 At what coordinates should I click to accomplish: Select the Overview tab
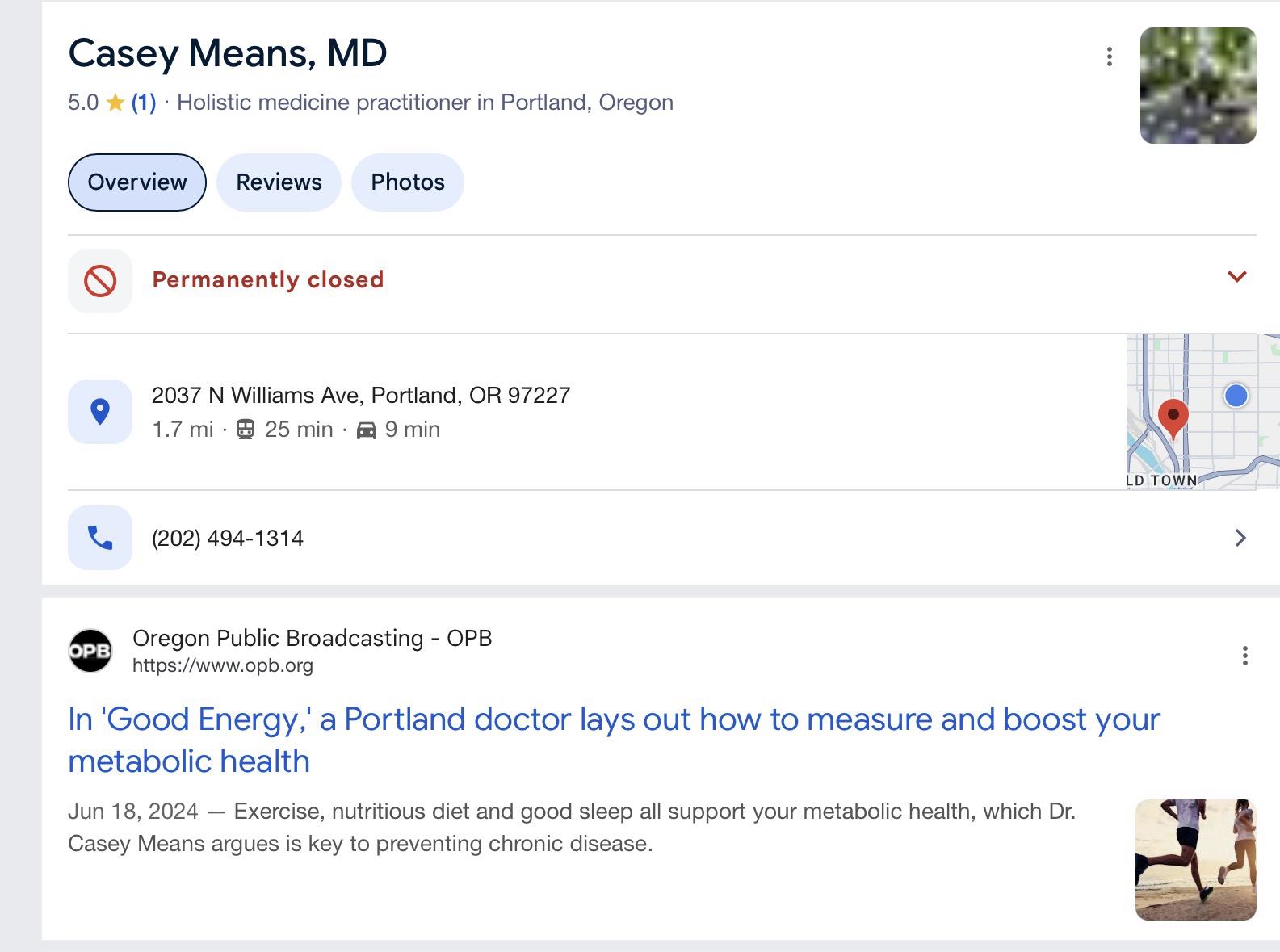137,182
